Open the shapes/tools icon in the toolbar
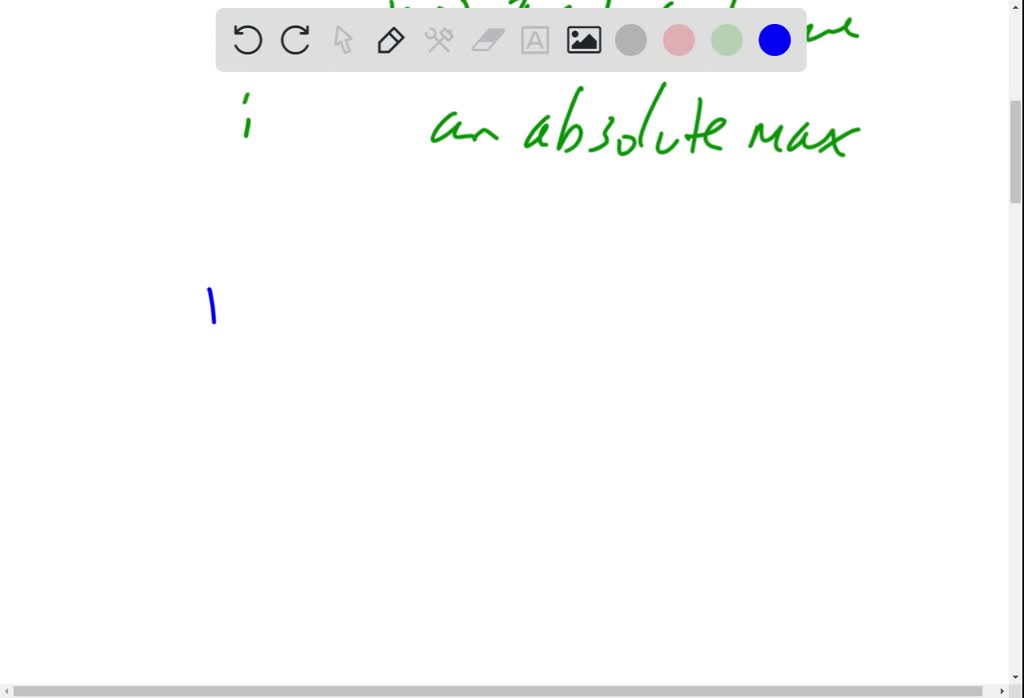Viewport: 1024px width, 698px height. (x=438, y=40)
